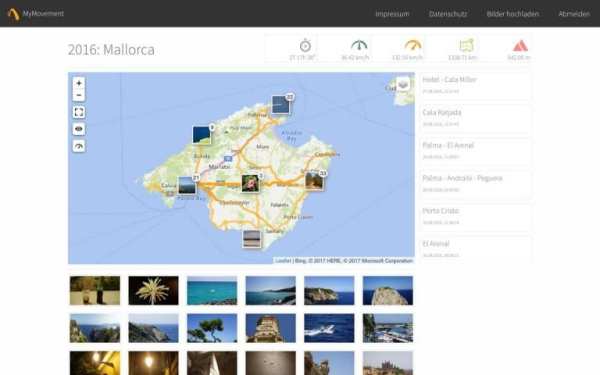Click the MyMovement brand name
The width and height of the screenshot is (600, 375).
(43, 13)
